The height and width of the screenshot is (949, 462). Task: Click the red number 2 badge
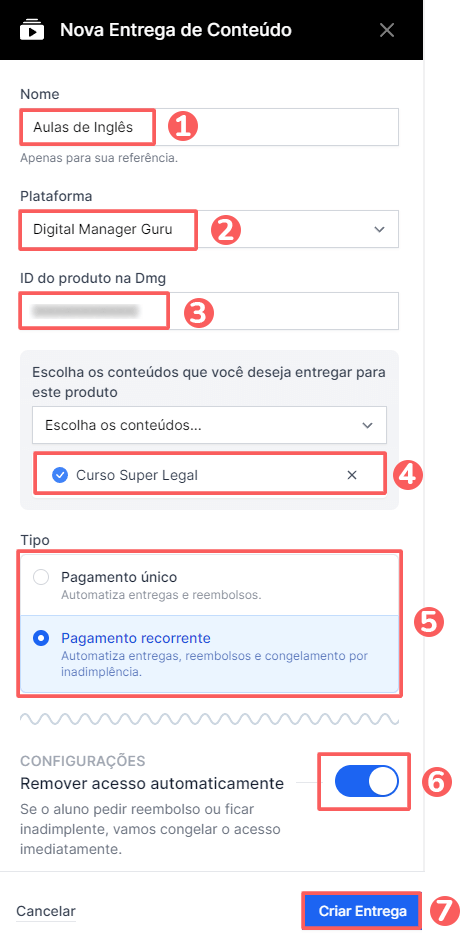pyautogui.click(x=225, y=230)
